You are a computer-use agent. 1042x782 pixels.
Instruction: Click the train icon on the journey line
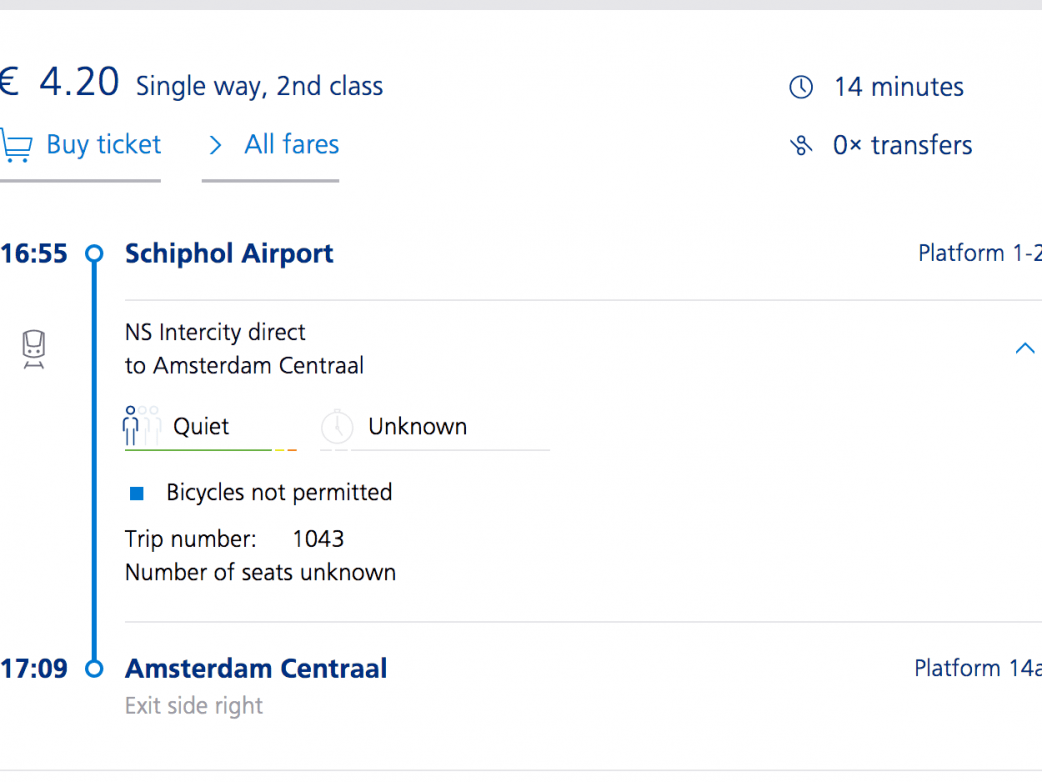tap(35, 349)
